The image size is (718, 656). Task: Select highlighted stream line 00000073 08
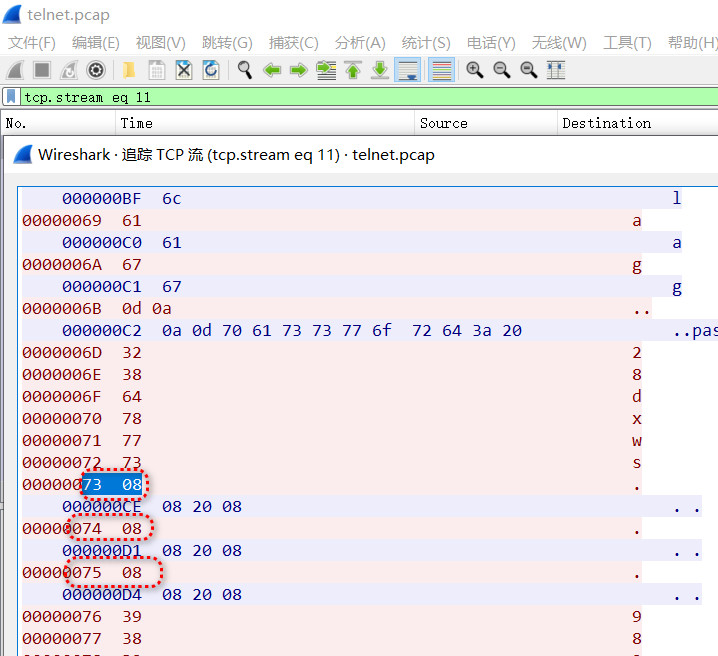click(332, 484)
